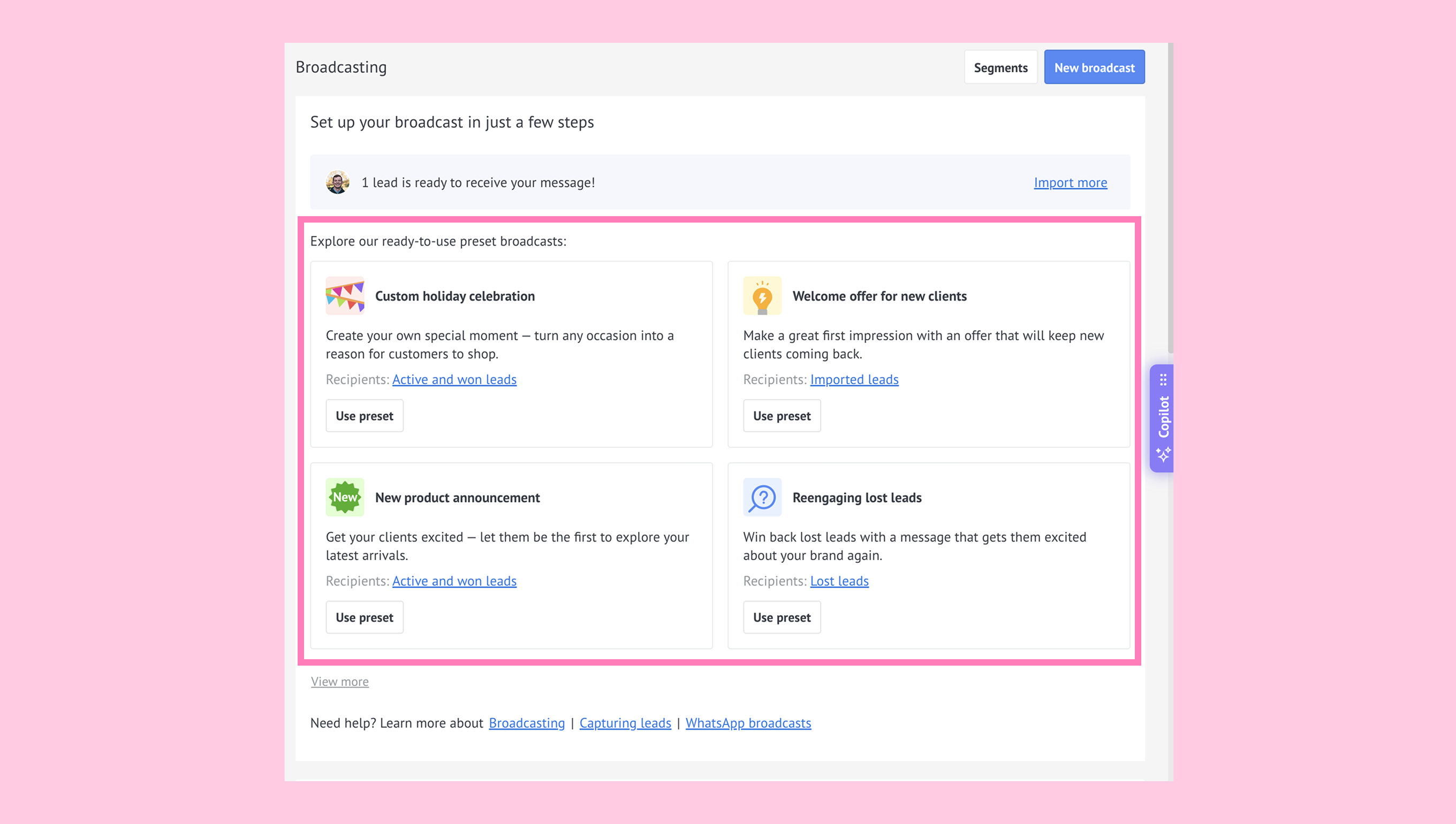Use preset for Welcome offer for new clients

point(782,416)
